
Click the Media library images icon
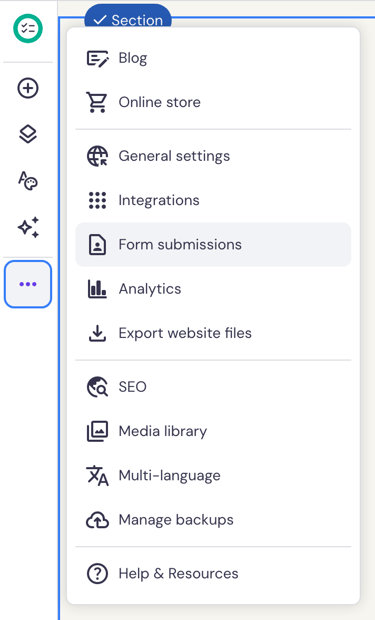click(97, 431)
